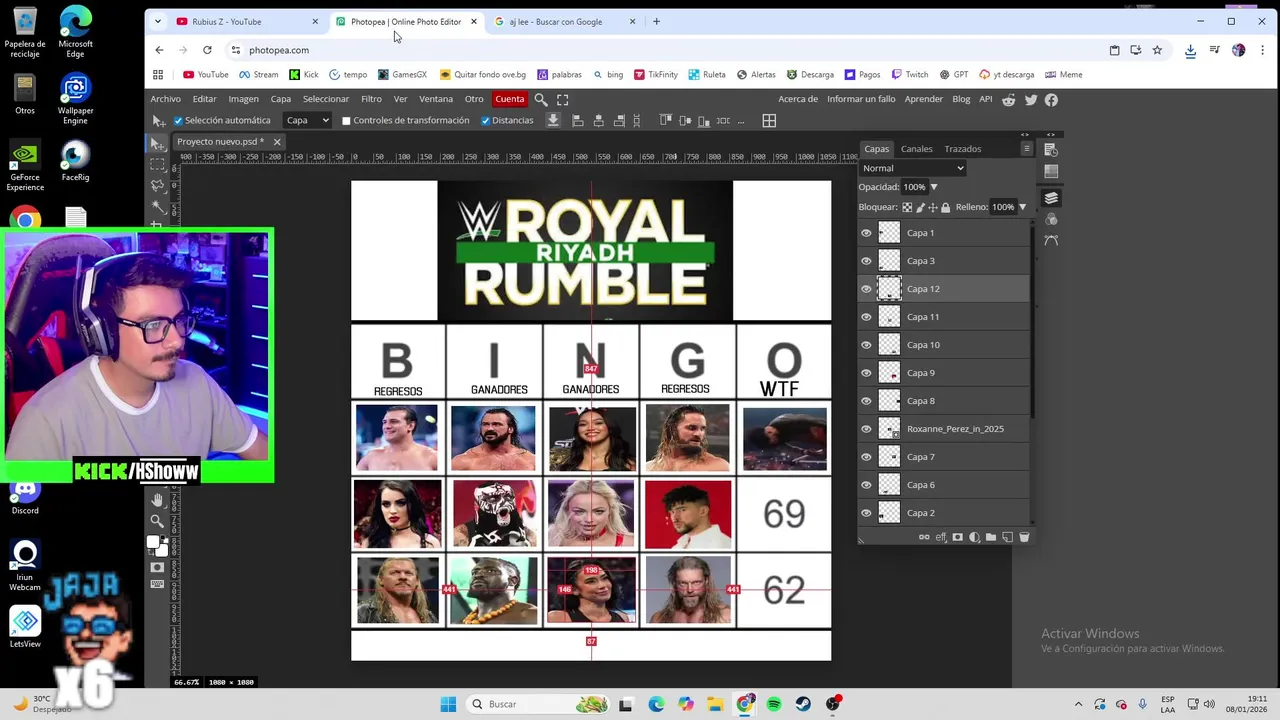Open the Layers panel options menu

click(x=1026, y=149)
